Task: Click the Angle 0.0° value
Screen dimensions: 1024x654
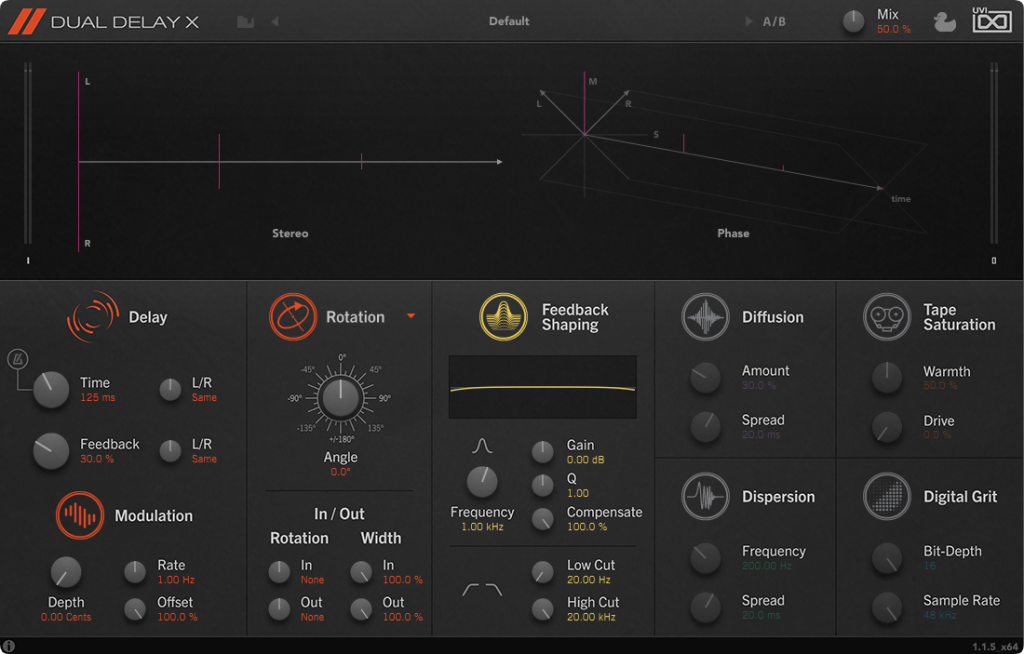Action: 340,472
